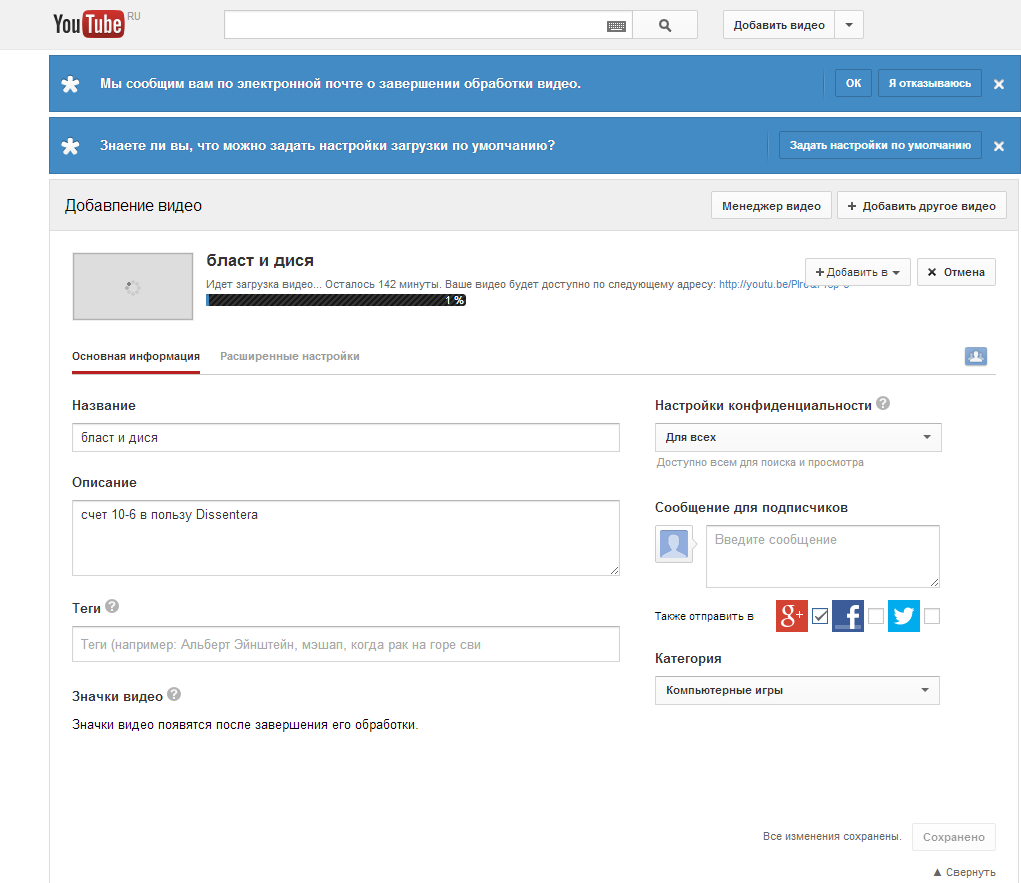Click the "бласт и дися" video heading
Viewport: 1021px width, 883px height.
(260, 260)
